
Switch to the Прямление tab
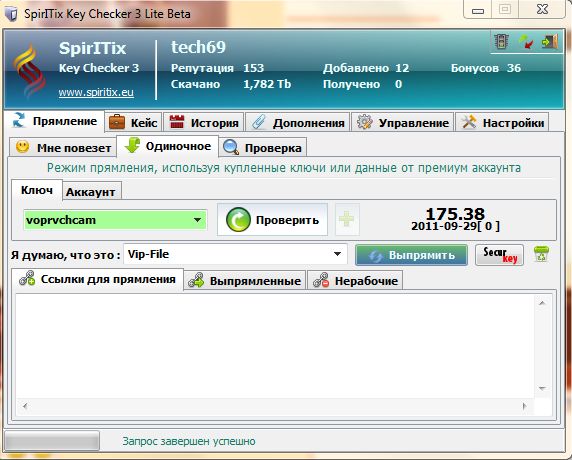55,121
